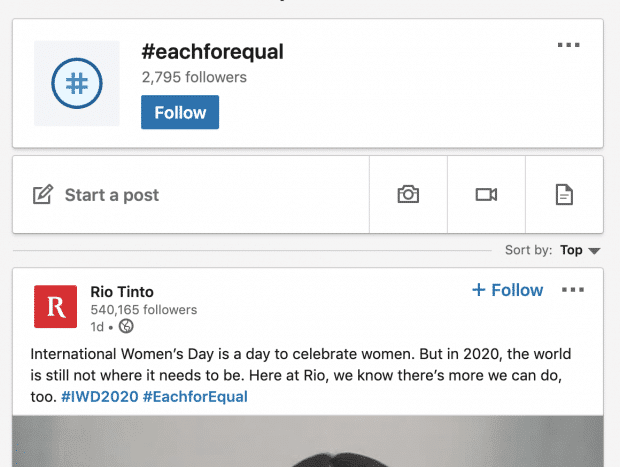Open the Rio Tinto company name link
This screenshot has height=467, width=620.
click(x=122, y=292)
